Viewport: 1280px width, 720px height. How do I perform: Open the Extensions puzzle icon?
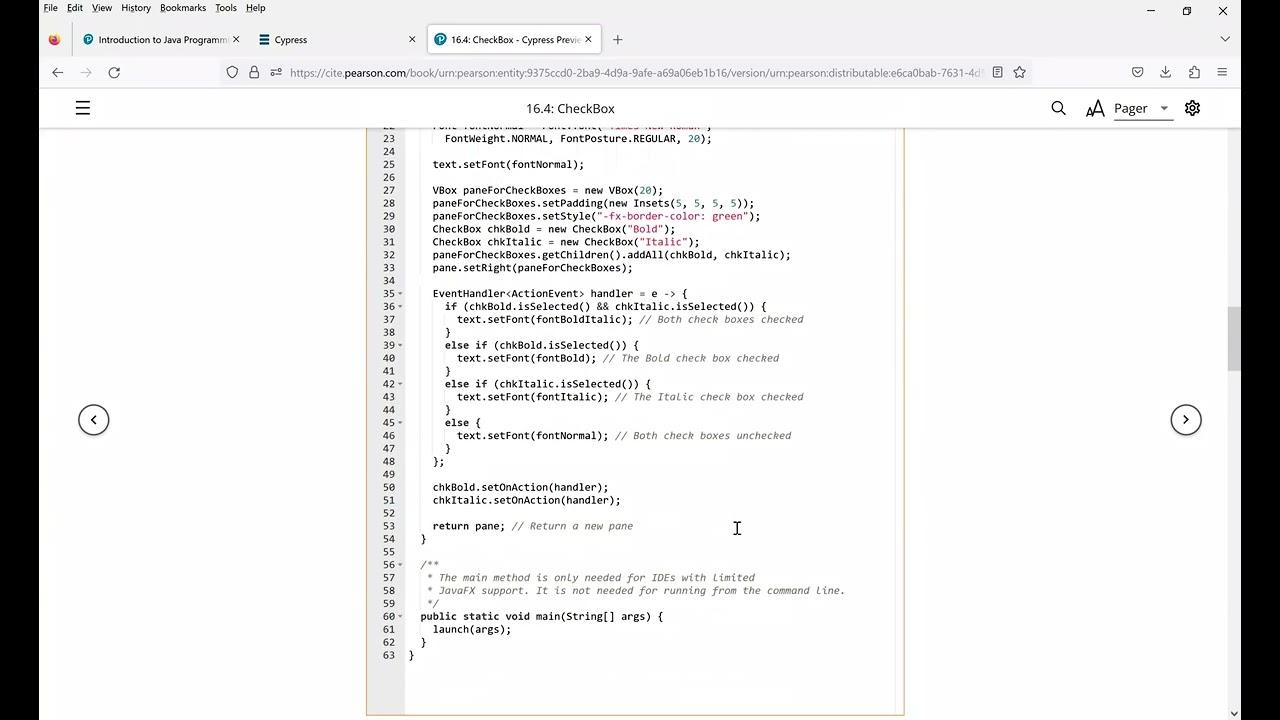[x=1194, y=72]
